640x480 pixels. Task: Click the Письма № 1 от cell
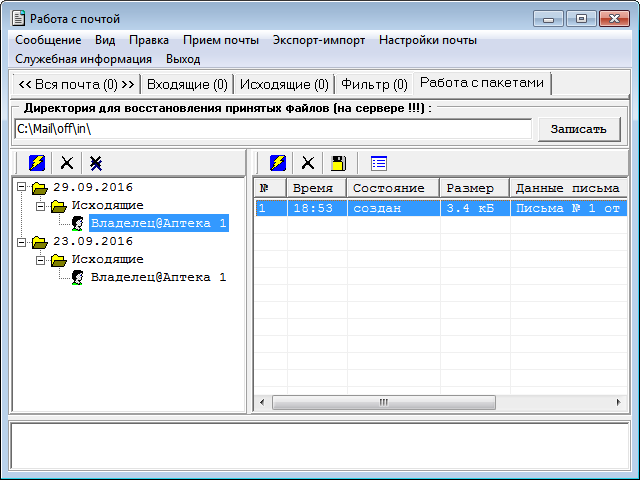click(x=569, y=208)
